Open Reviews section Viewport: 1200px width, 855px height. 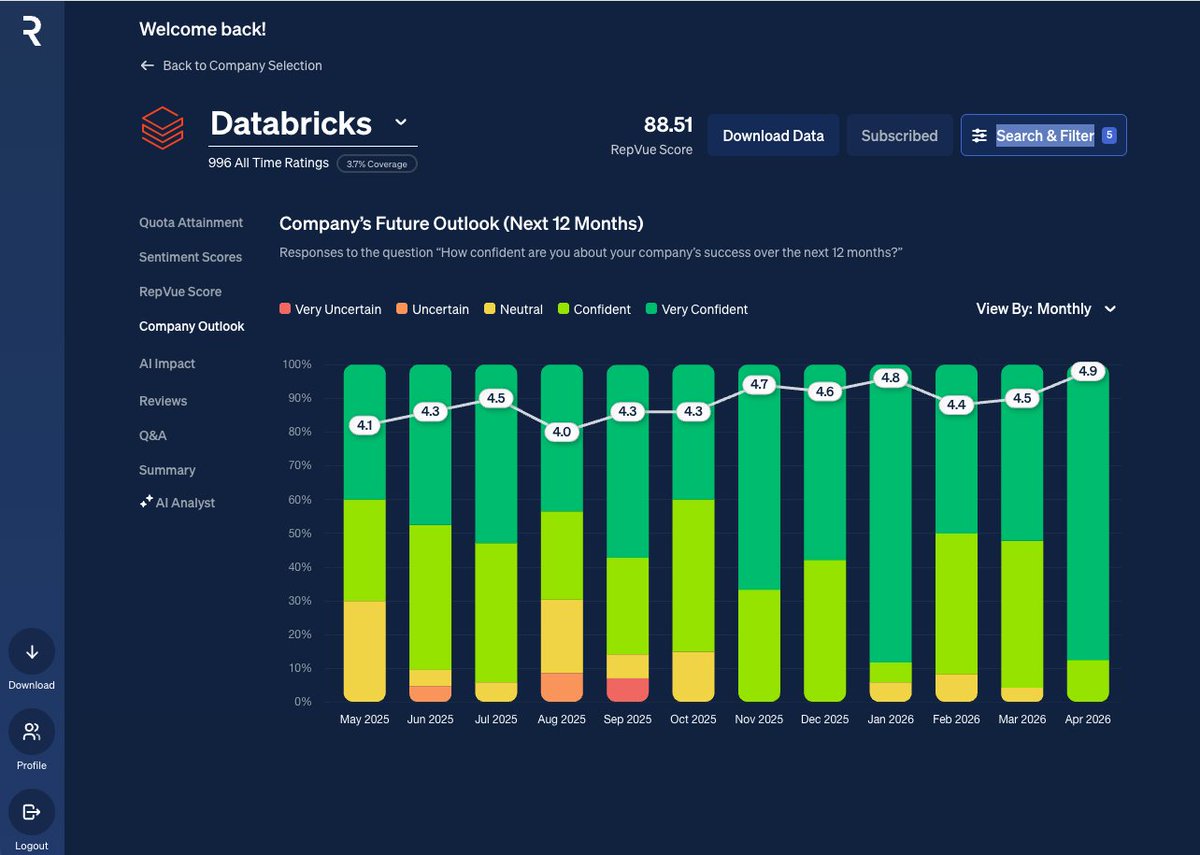point(163,401)
